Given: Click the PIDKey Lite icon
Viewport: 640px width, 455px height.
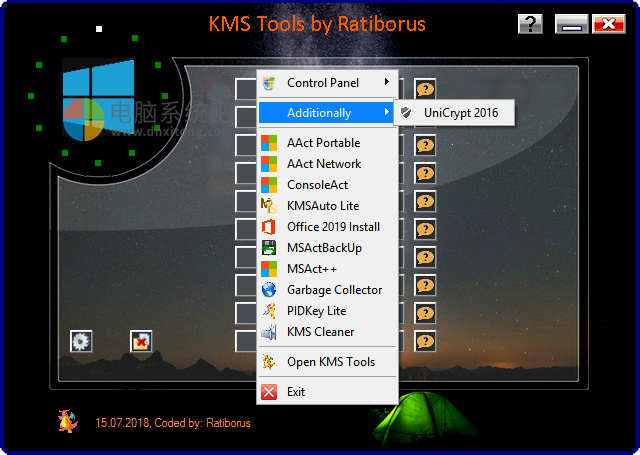Looking at the screenshot, I should (269, 311).
